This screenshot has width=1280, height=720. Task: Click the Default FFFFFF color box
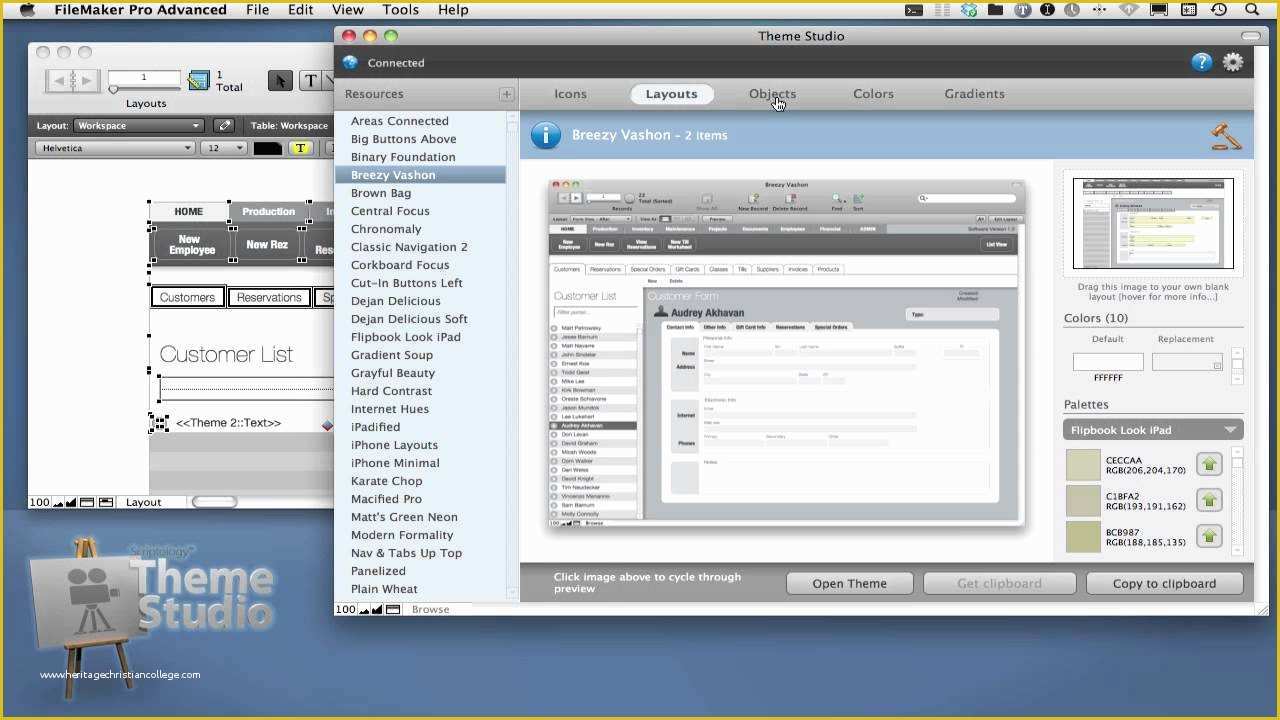pos(1107,362)
